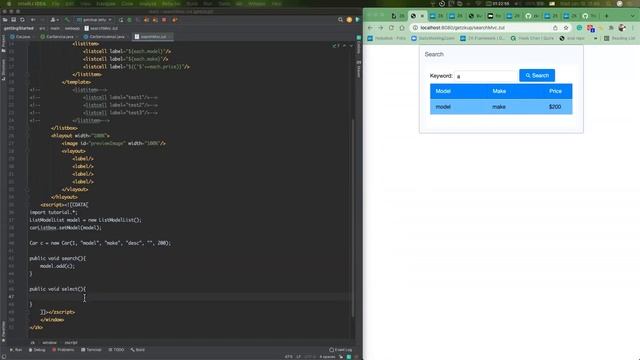The image size is (640, 360).
Task: Open the browser profile avatar
Action: tap(622, 28)
